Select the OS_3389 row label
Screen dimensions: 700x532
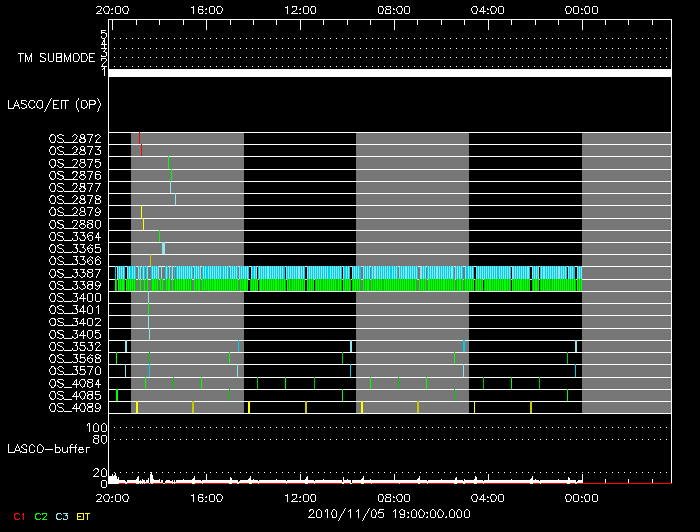tap(74, 285)
